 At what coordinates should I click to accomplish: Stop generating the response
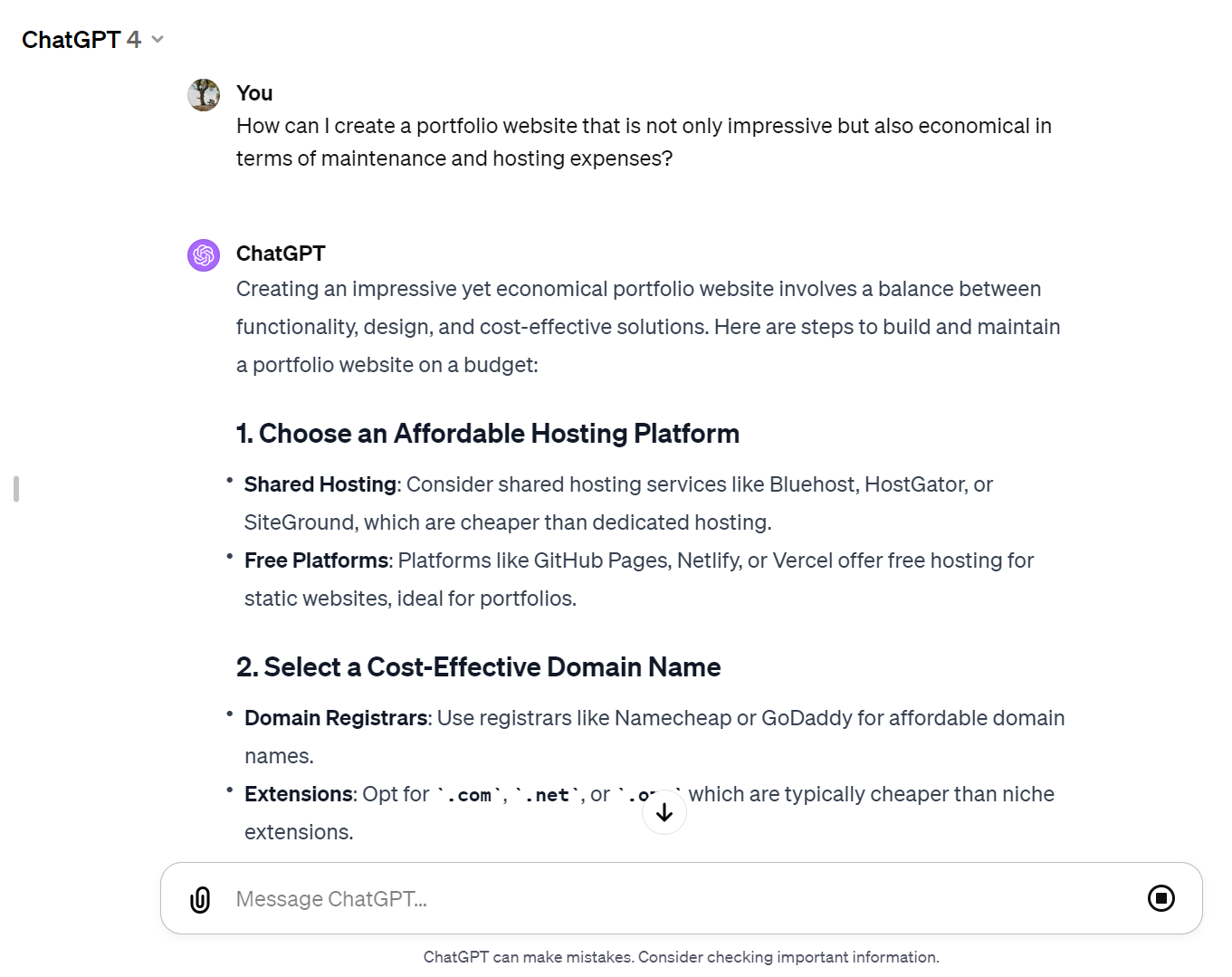point(1160,898)
